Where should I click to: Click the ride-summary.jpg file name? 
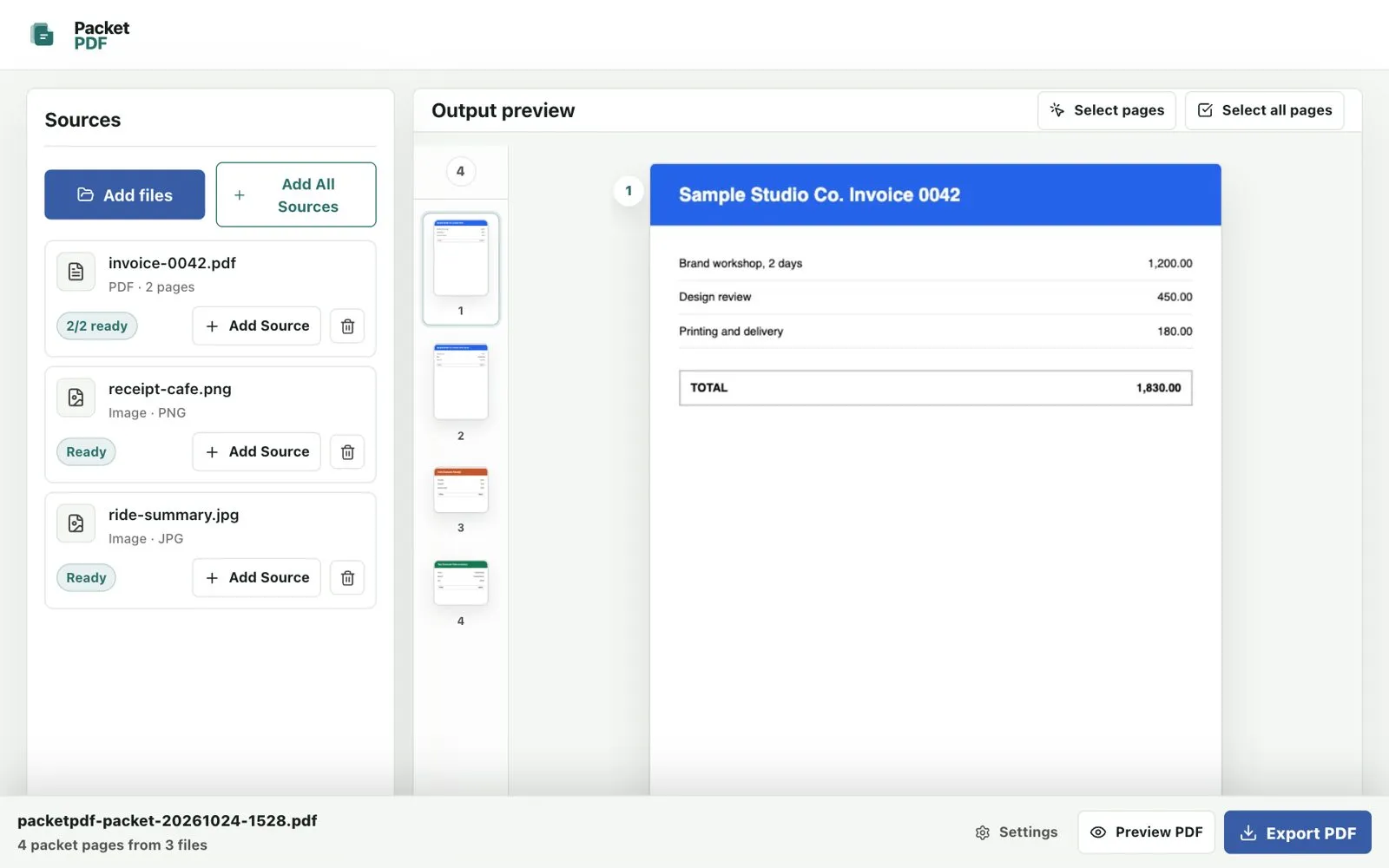pos(174,515)
